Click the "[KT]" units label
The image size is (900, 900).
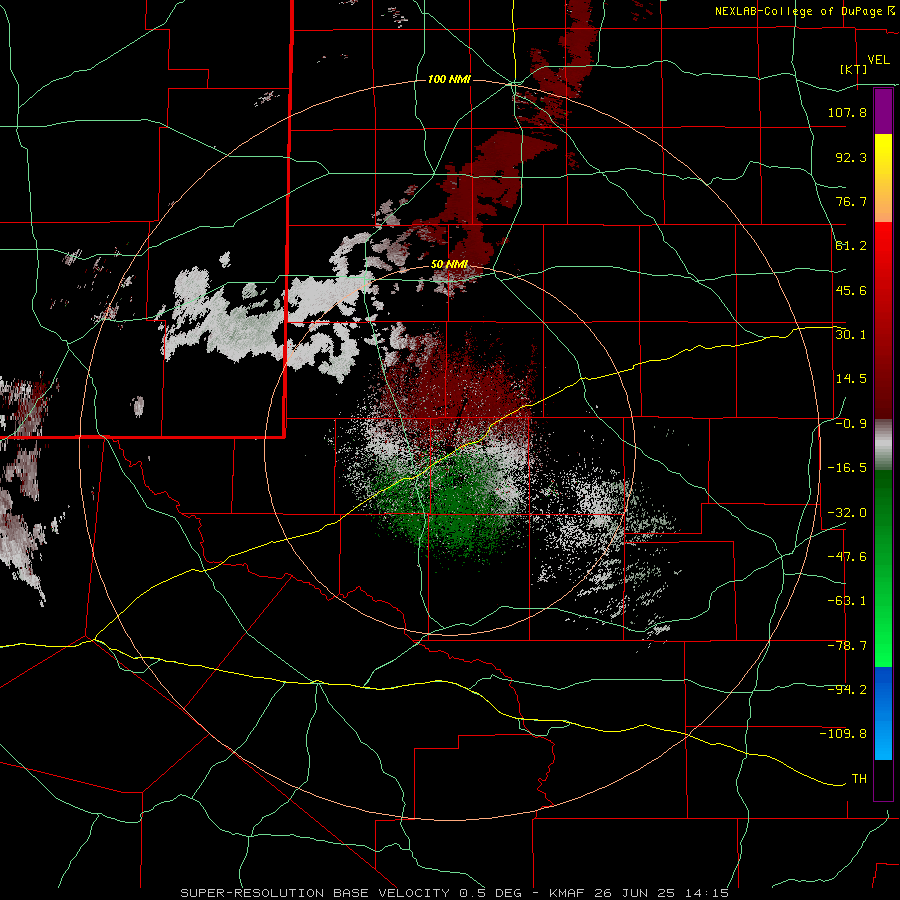click(x=853, y=69)
